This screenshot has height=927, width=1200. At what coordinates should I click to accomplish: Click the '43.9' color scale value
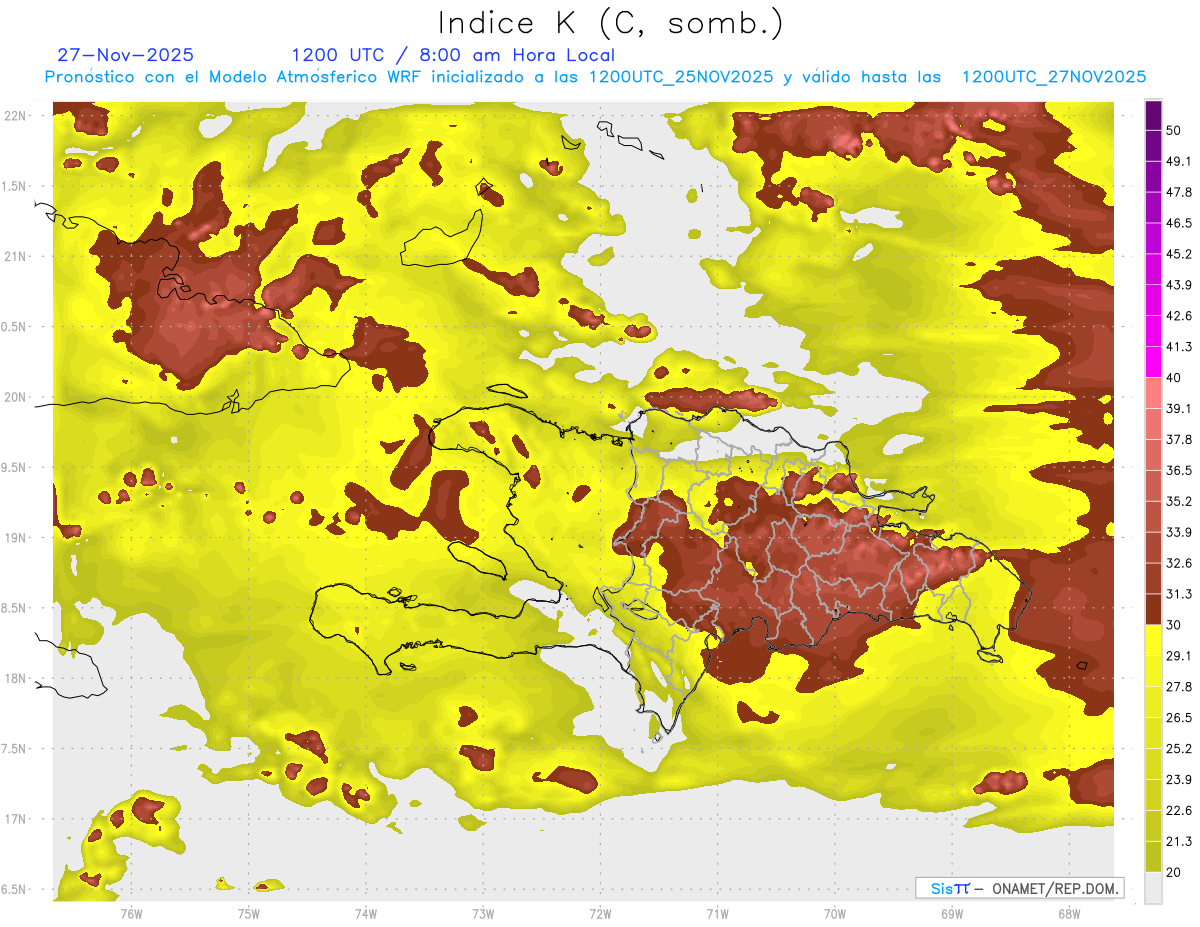tap(1179, 286)
